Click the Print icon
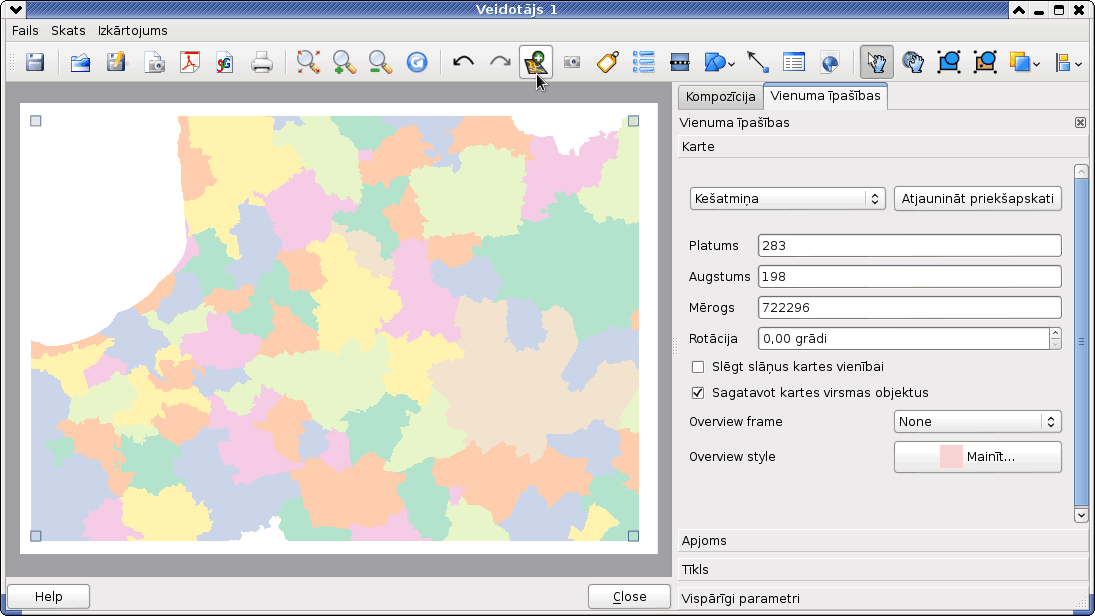Viewport: 1095px width, 616px height. tap(262, 62)
